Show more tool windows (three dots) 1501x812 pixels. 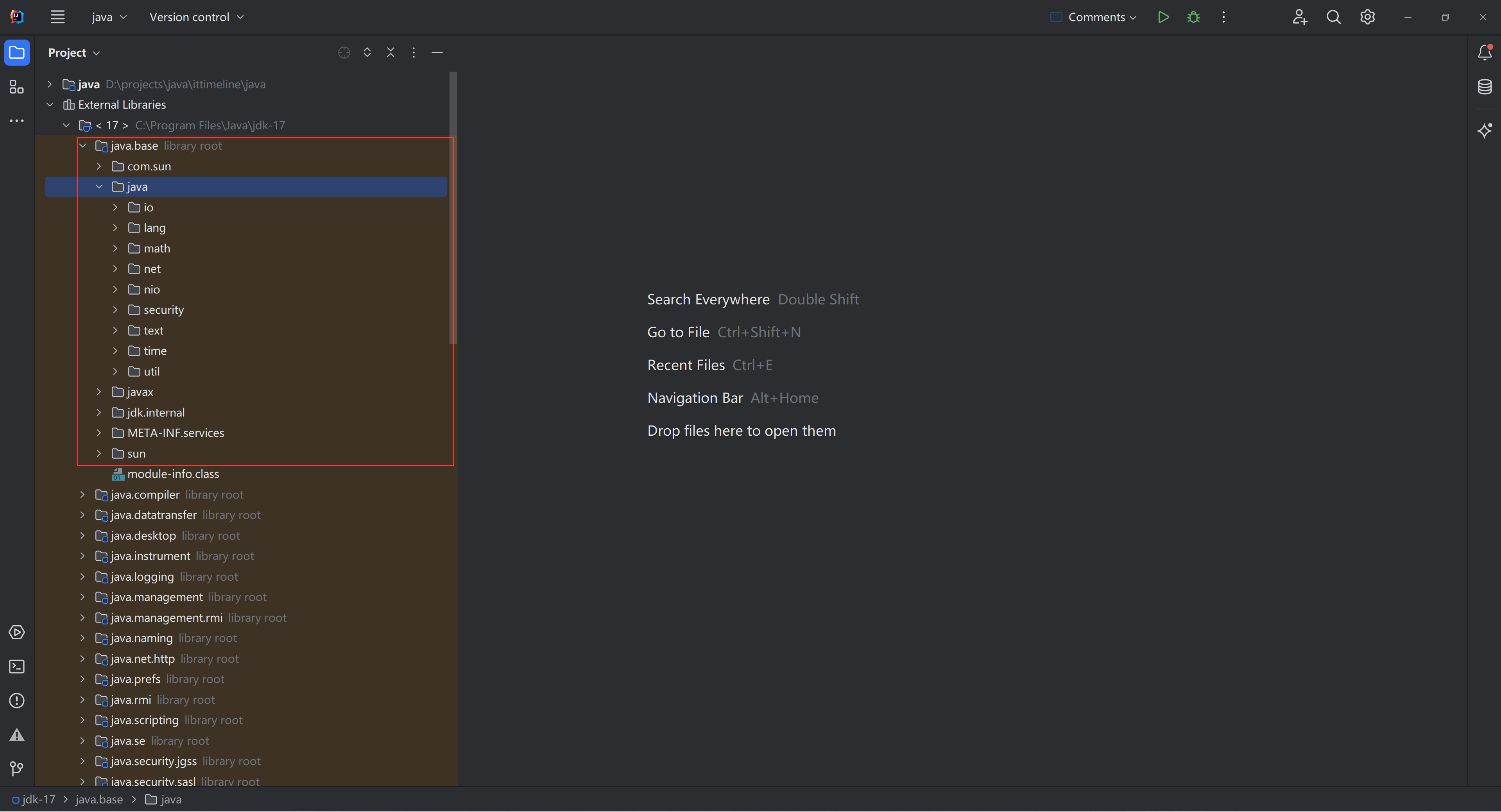(x=17, y=121)
